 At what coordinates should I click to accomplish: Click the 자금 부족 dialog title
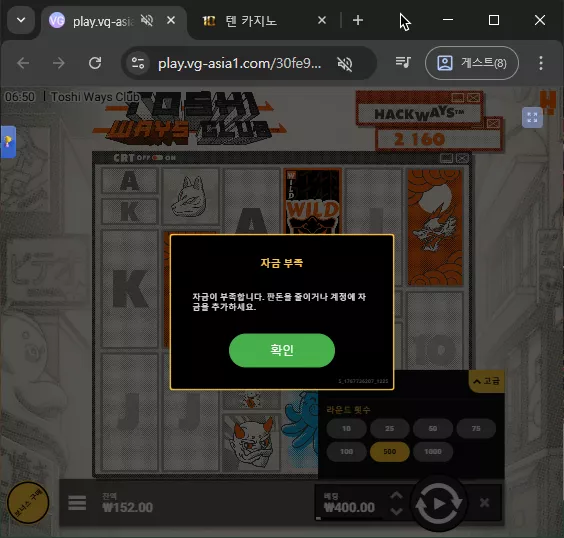pyautogui.click(x=282, y=263)
